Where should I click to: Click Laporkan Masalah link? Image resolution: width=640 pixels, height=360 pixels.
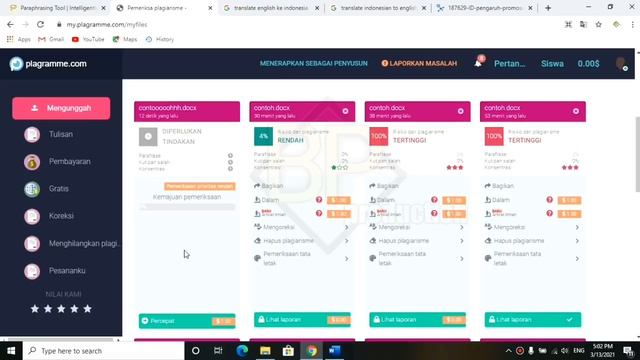(419, 64)
